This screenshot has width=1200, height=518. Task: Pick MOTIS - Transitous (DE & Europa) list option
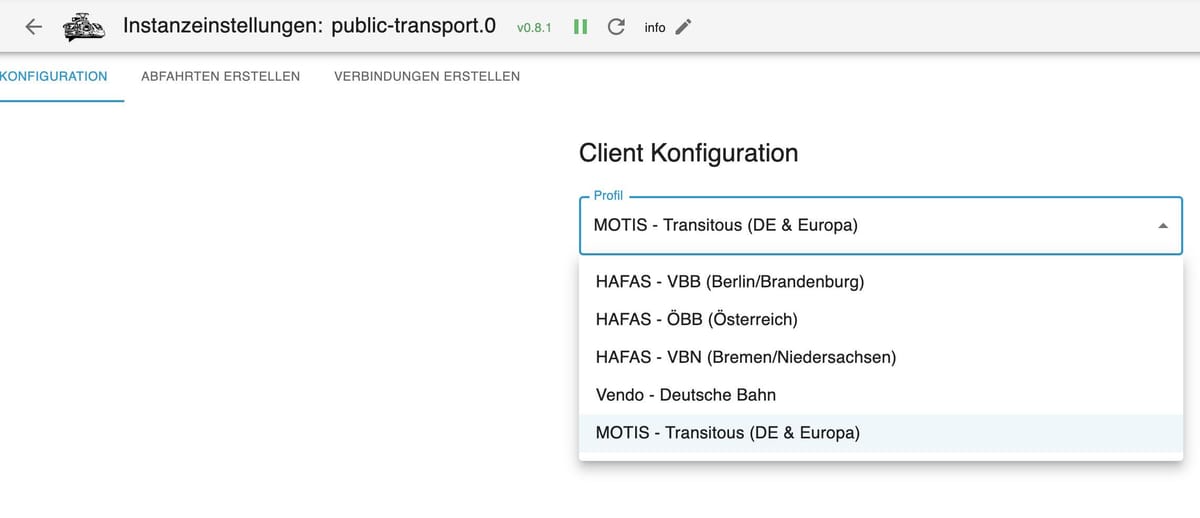click(x=881, y=433)
